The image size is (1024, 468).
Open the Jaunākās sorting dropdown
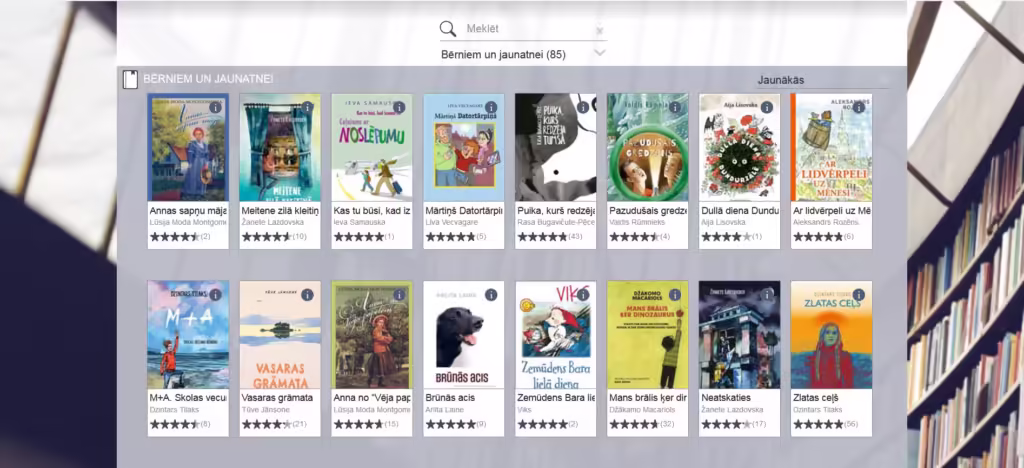click(823, 80)
